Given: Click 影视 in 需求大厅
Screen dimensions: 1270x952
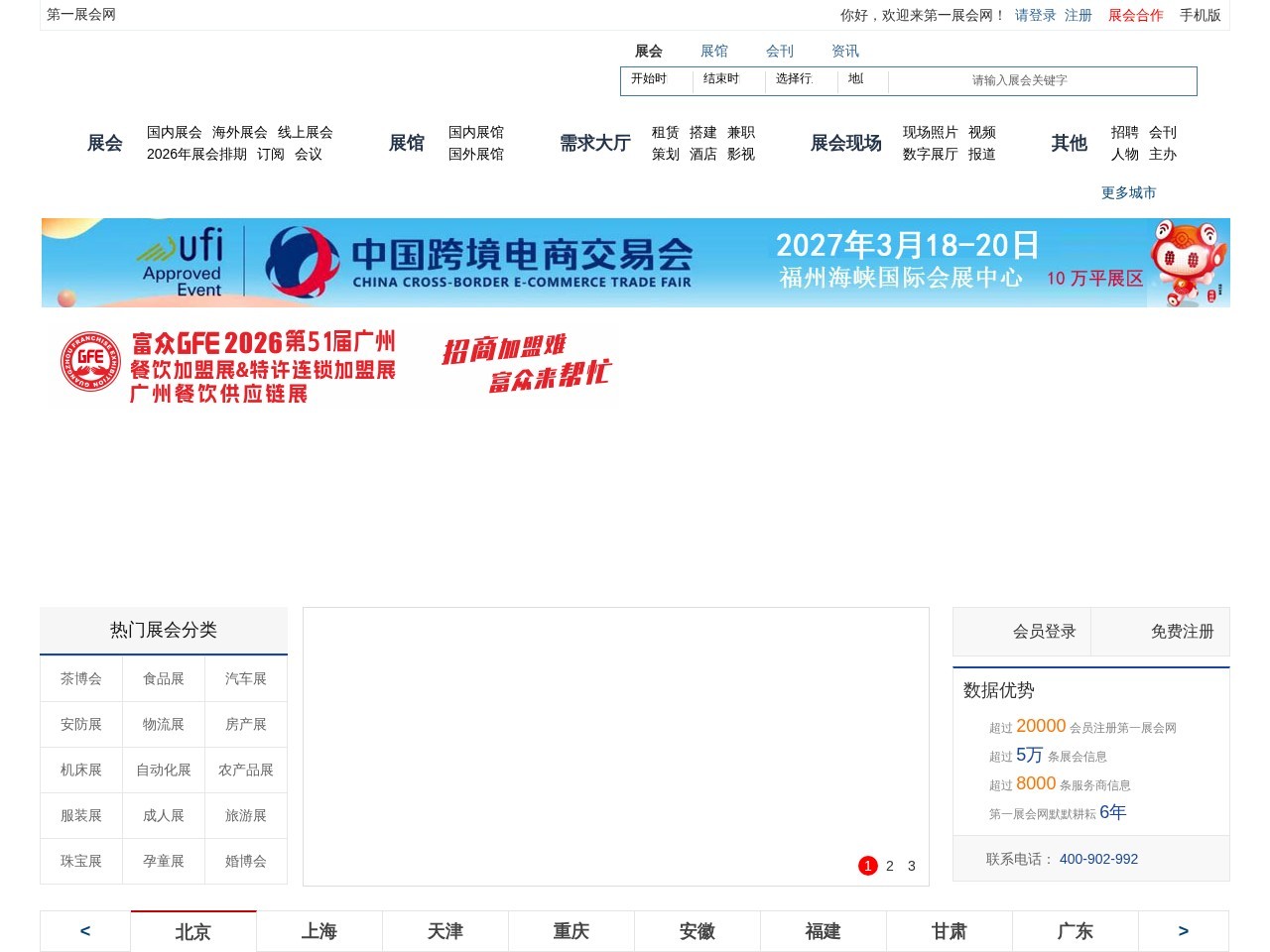Looking at the screenshot, I should [741, 154].
